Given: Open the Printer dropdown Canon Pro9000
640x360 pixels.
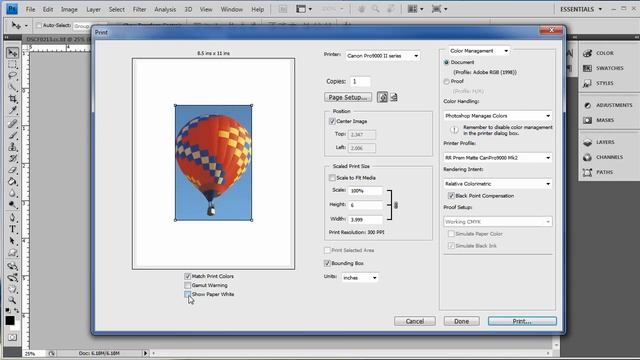Looking at the screenshot, I should (382, 56).
